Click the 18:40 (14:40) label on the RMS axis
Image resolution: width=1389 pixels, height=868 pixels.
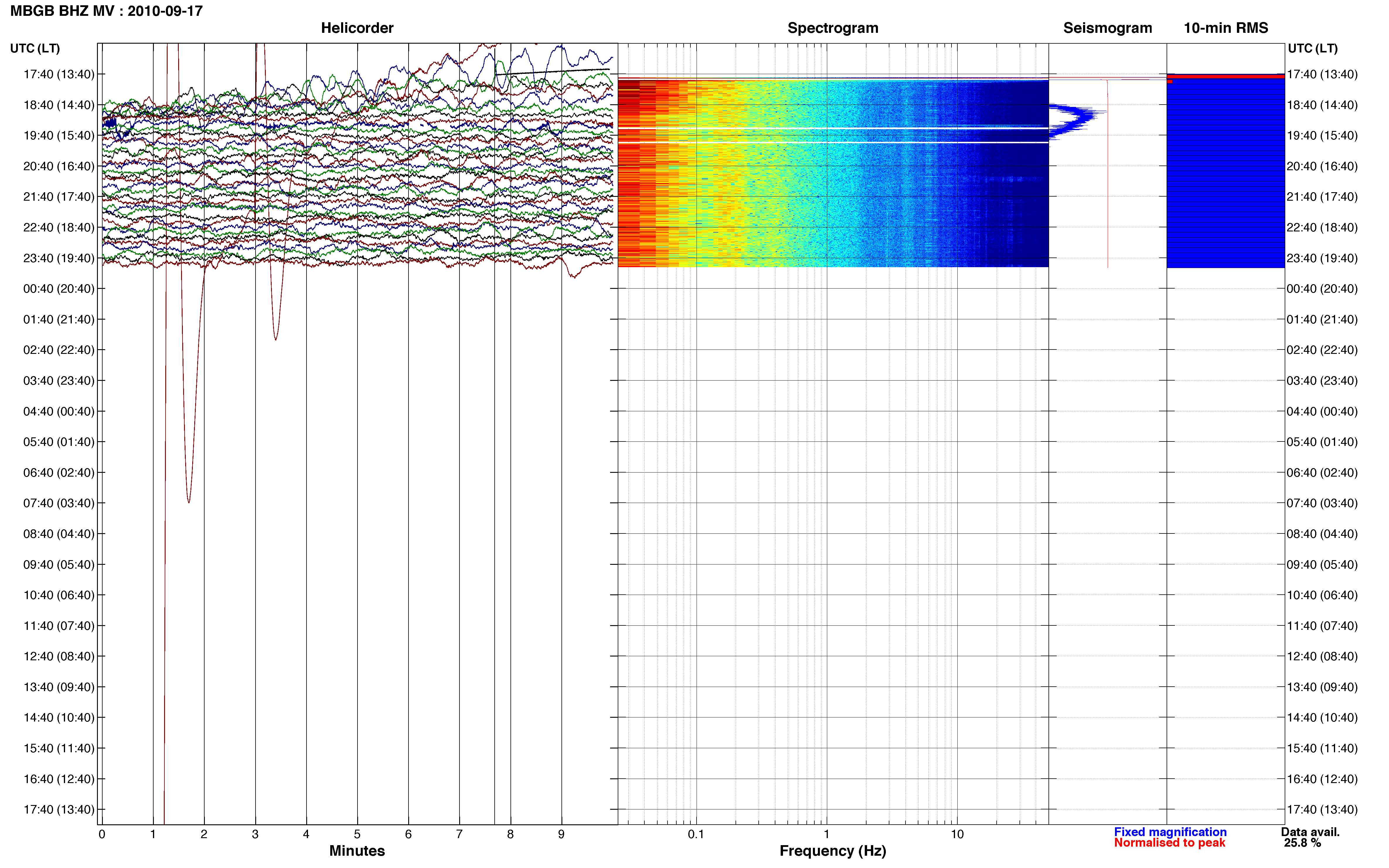point(1322,105)
